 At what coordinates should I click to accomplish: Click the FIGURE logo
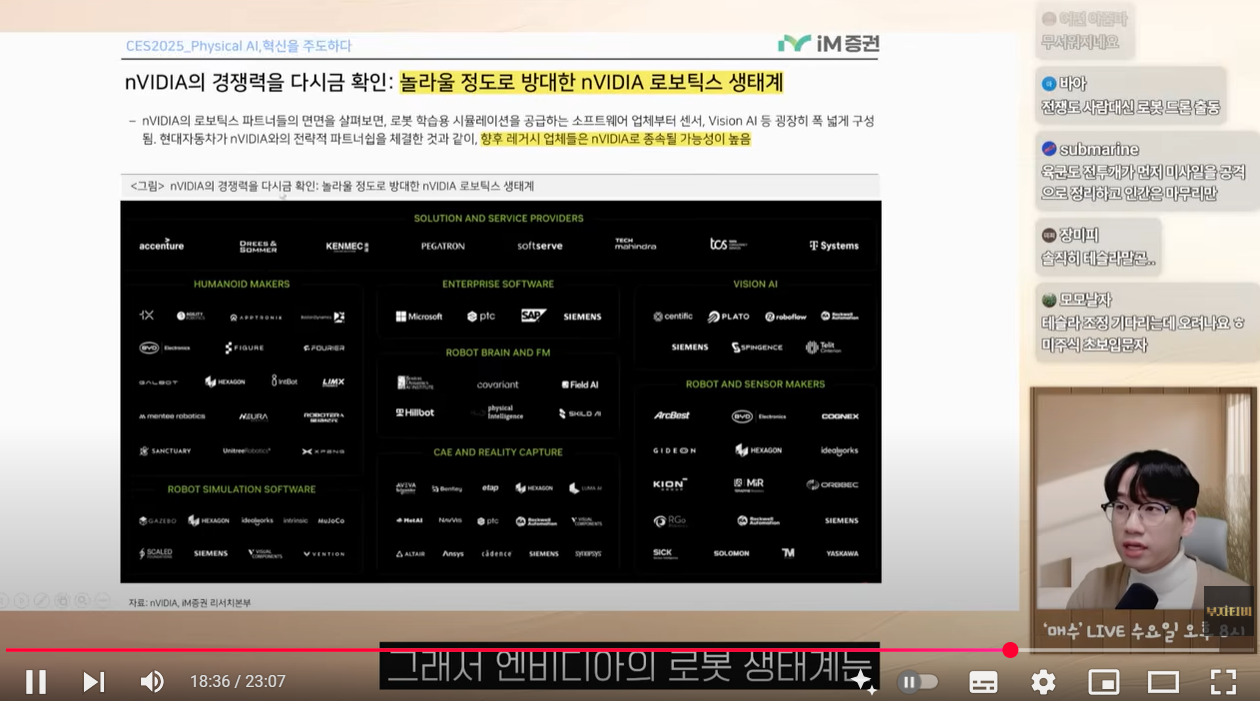pyautogui.click(x=245, y=348)
